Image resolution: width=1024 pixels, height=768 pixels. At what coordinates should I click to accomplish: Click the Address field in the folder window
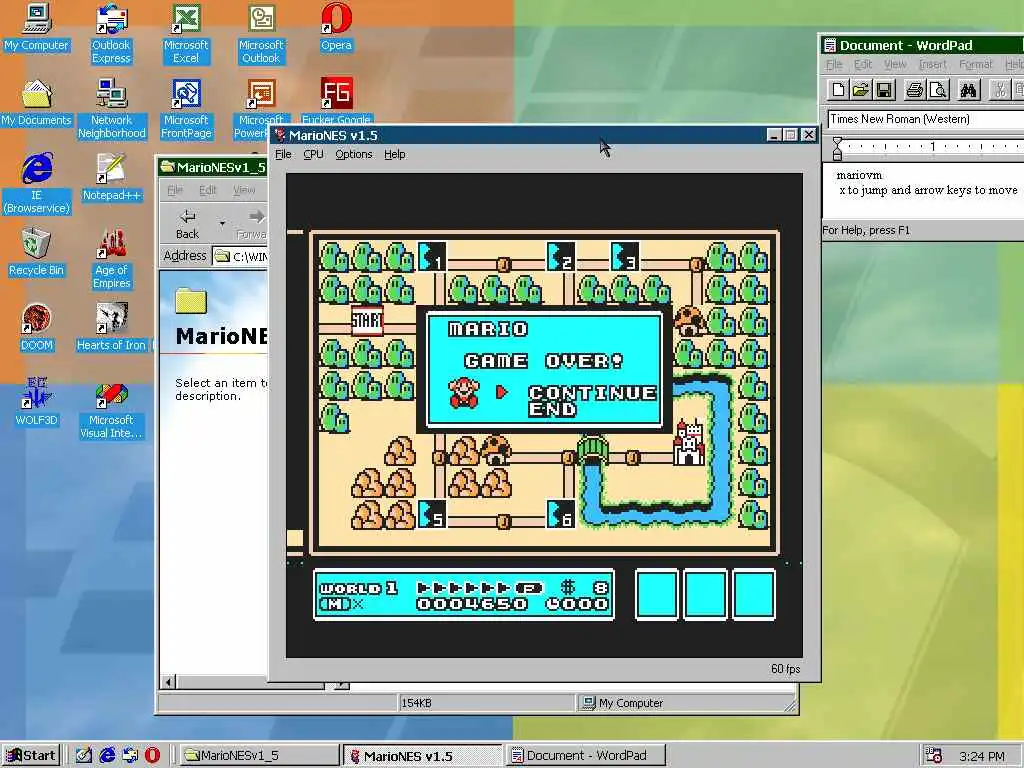[x=240, y=256]
